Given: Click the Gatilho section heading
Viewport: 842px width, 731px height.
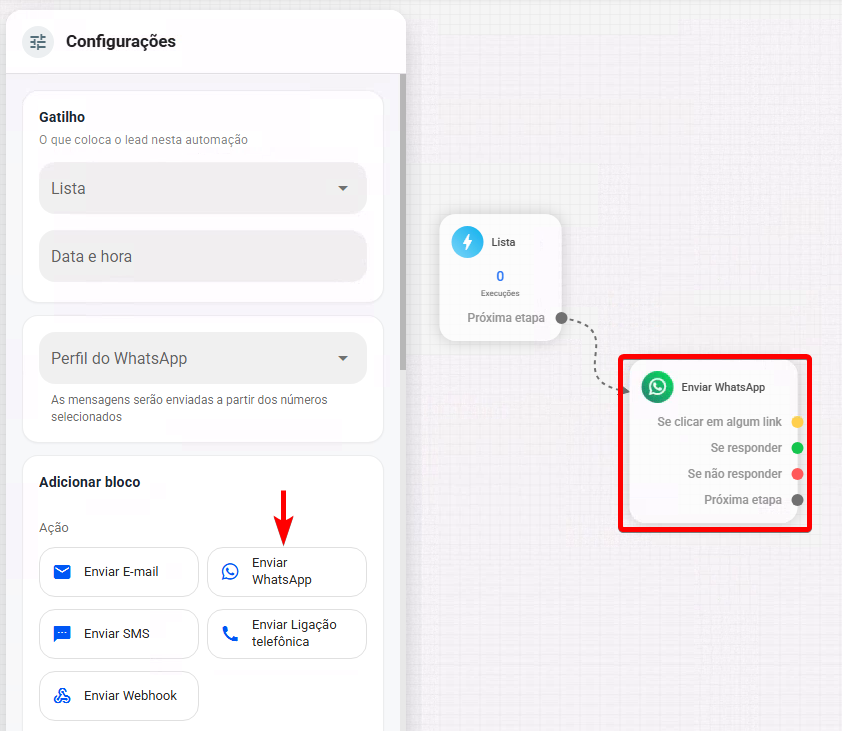Looking at the screenshot, I should point(62,117).
